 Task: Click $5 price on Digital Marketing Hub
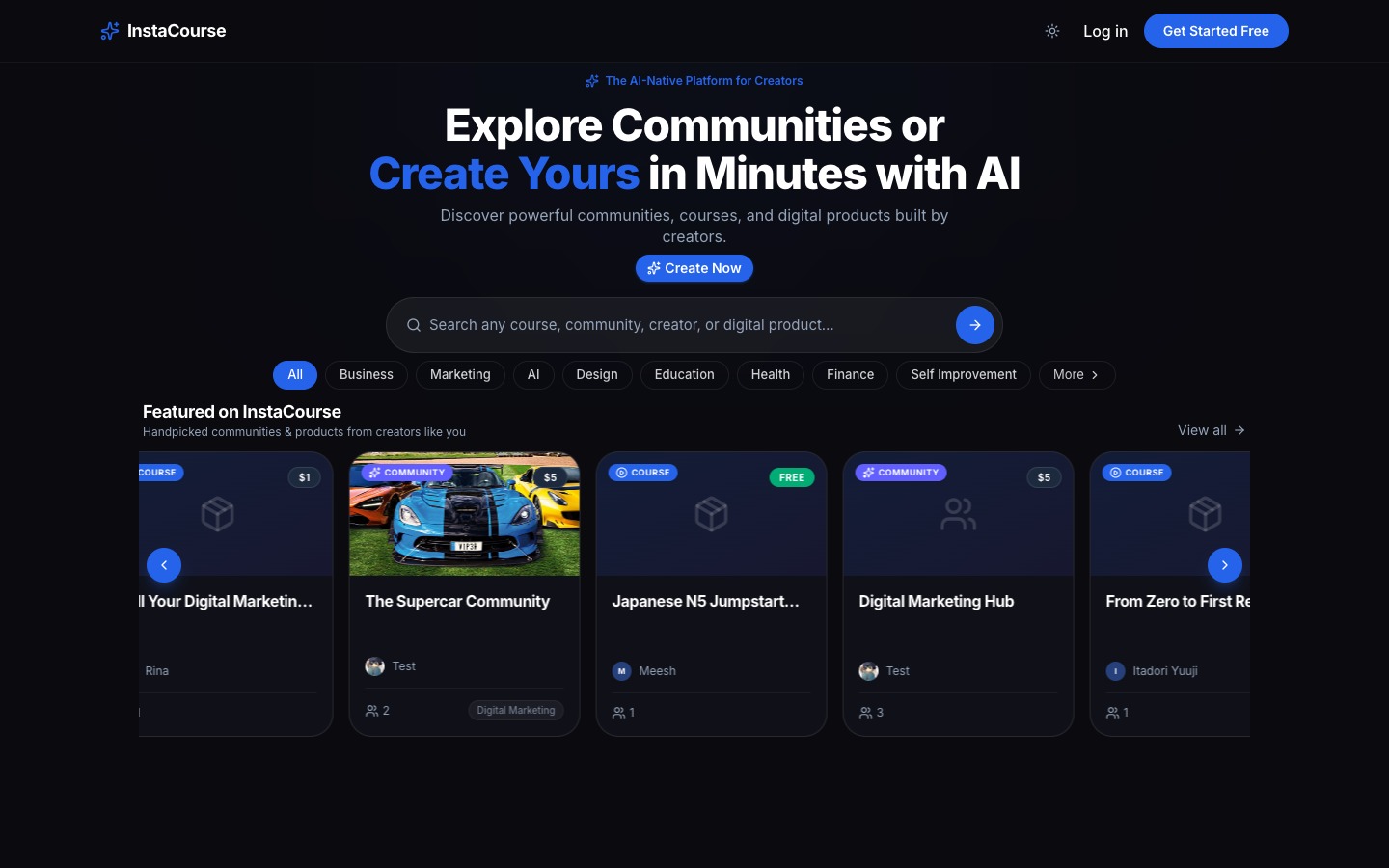(1044, 477)
